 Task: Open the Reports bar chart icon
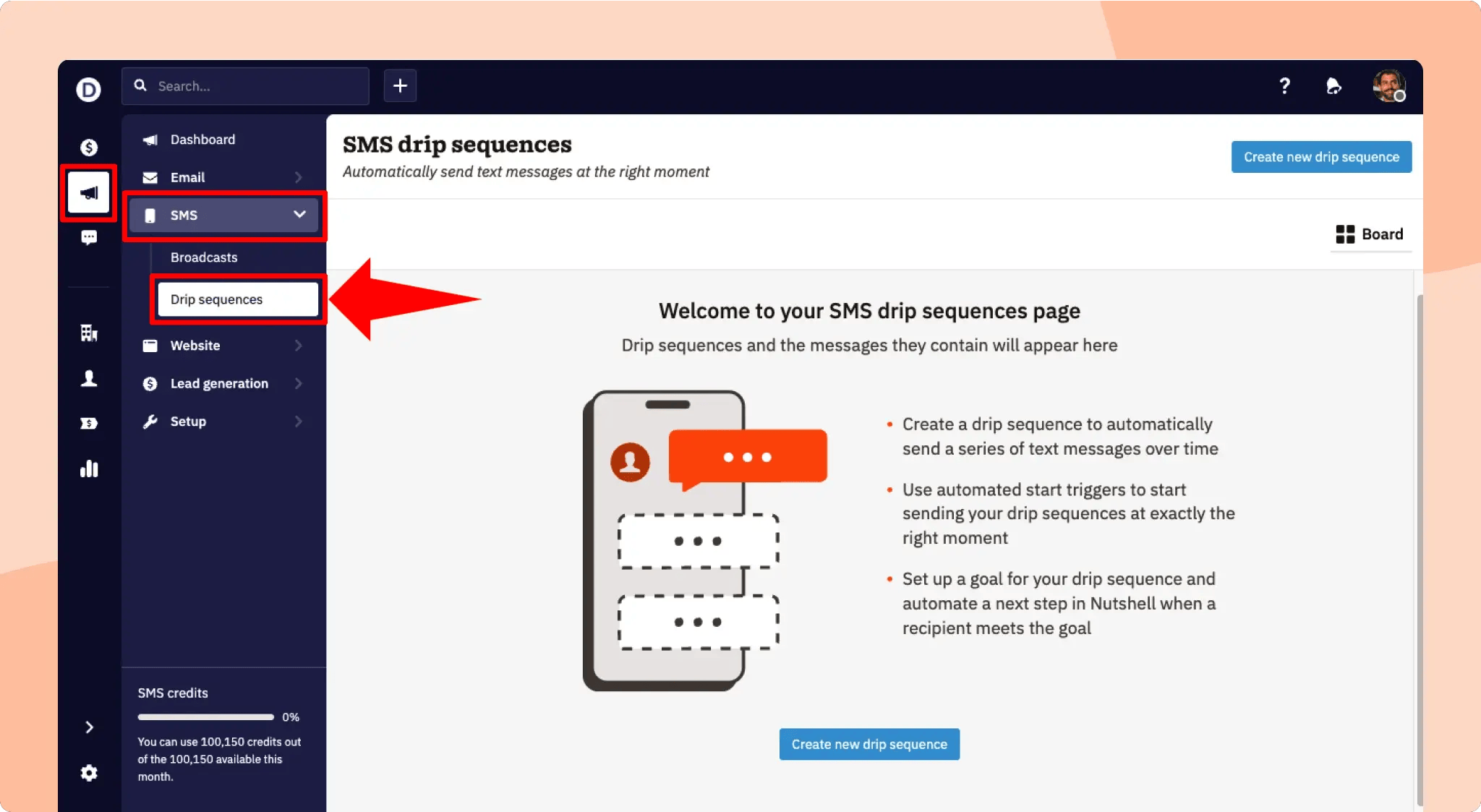pyautogui.click(x=89, y=469)
